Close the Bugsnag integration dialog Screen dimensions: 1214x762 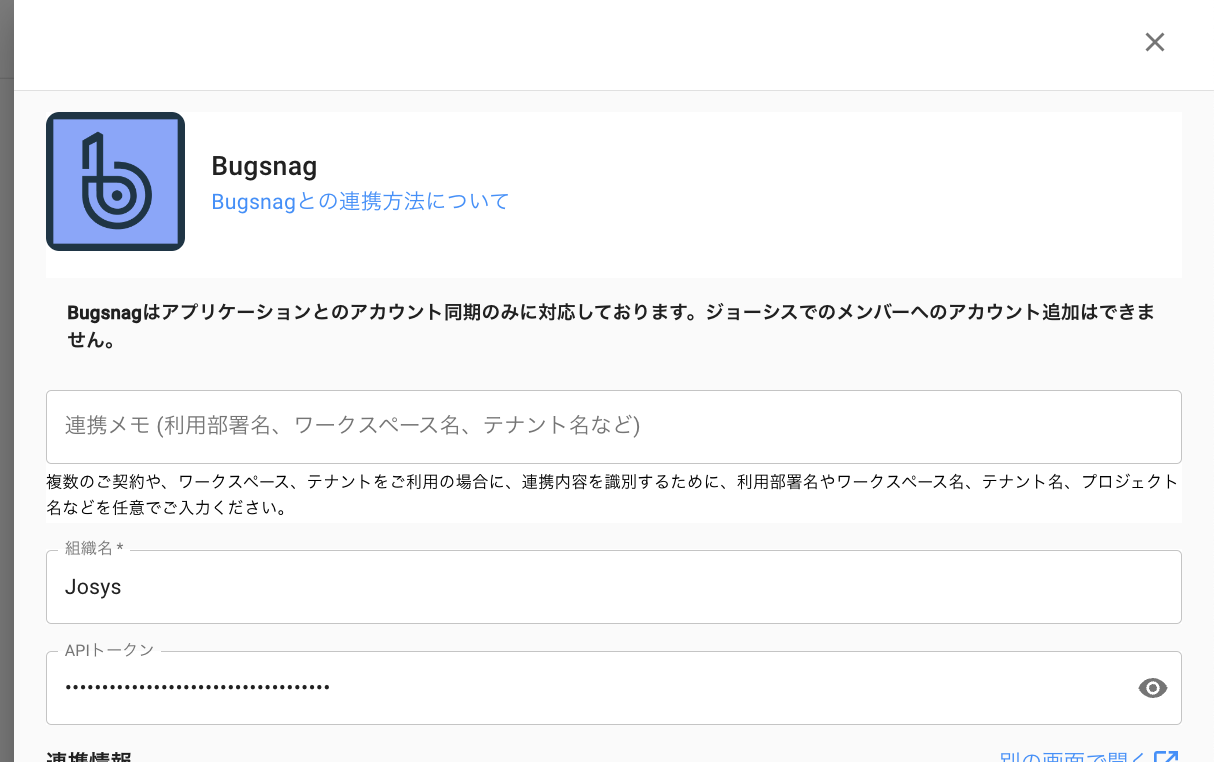(1155, 42)
